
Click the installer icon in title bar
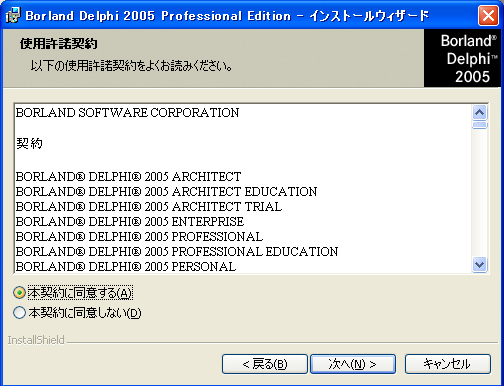(x=13, y=15)
